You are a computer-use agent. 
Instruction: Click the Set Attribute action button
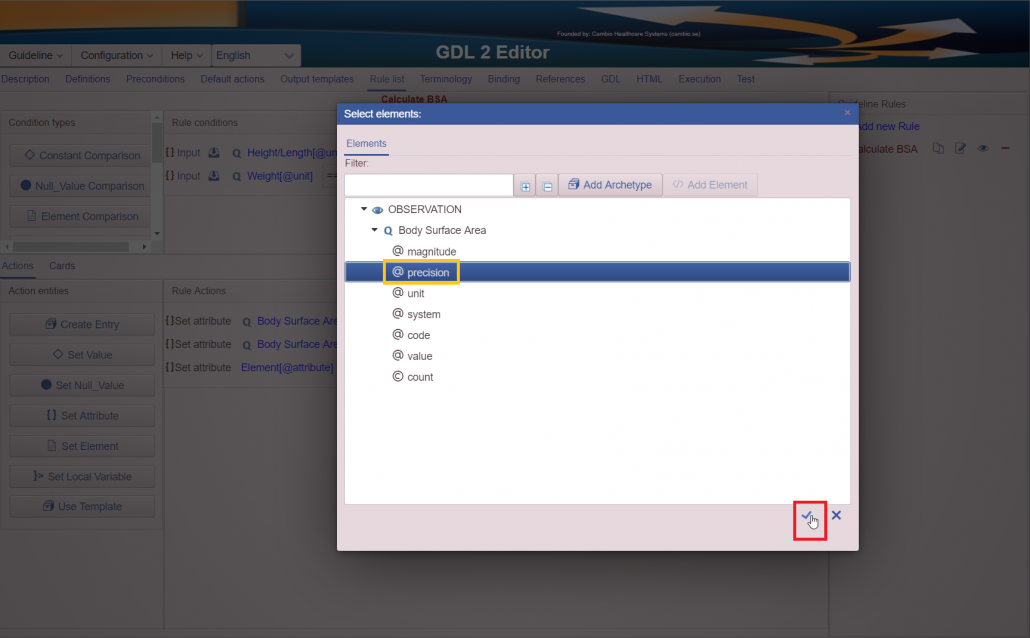[x=82, y=416]
